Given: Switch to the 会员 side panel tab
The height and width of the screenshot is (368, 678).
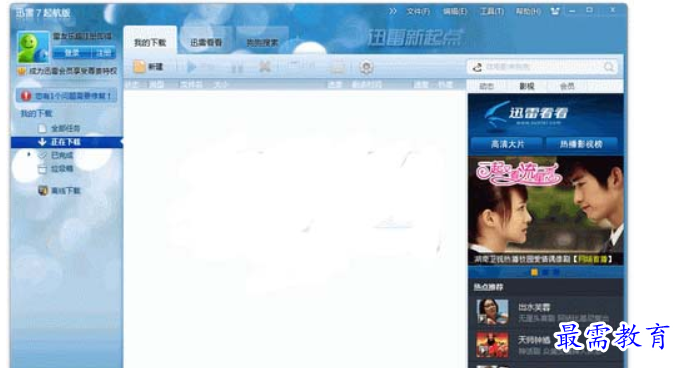Looking at the screenshot, I should click(567, 86).
